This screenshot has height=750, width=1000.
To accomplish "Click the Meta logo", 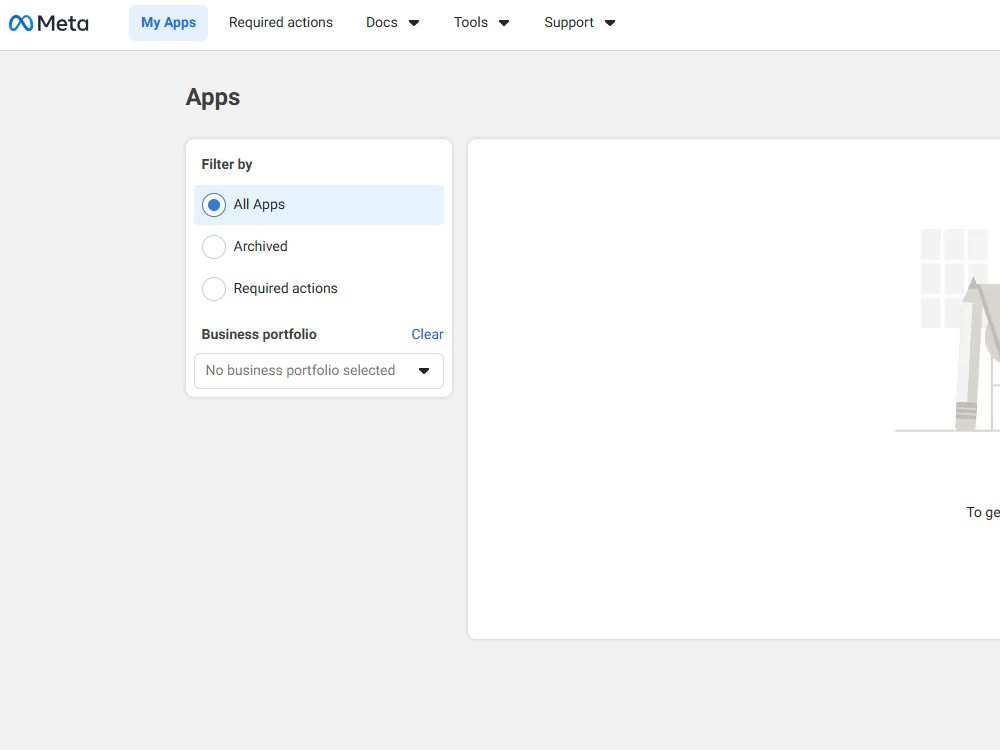I will [x=48, y=23].
